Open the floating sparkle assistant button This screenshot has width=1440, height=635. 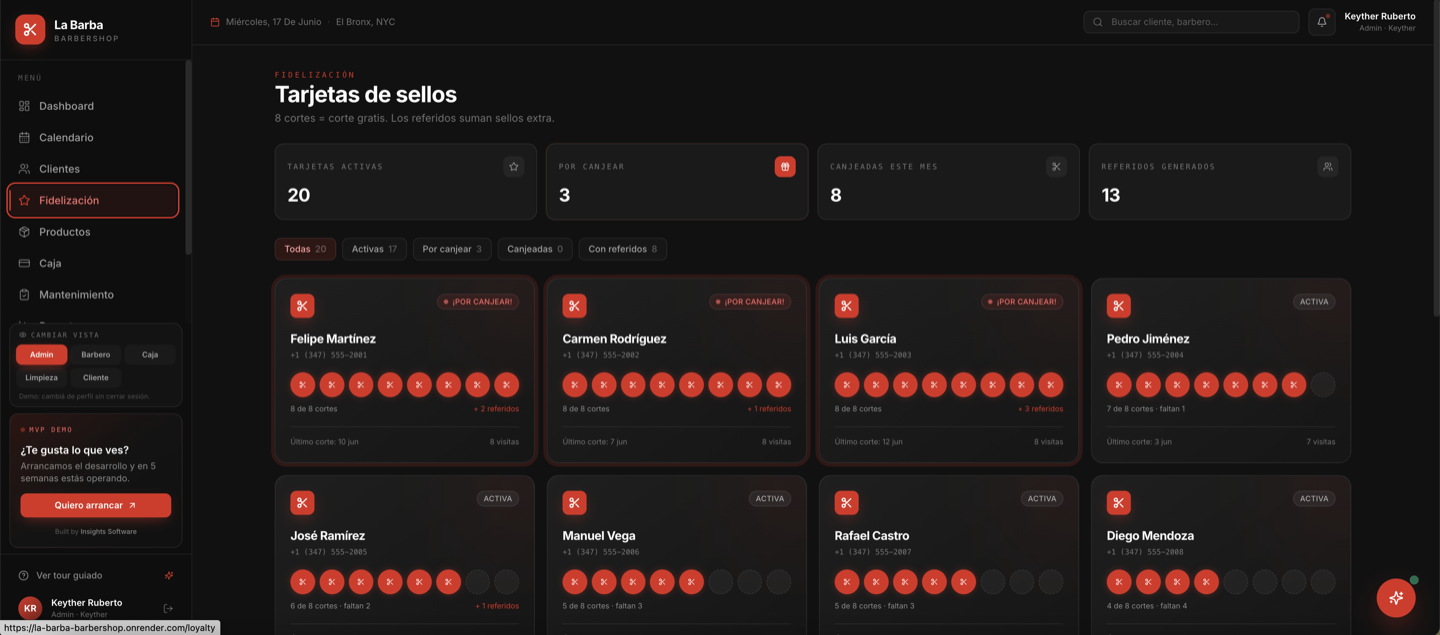[x=1396, y=598]
